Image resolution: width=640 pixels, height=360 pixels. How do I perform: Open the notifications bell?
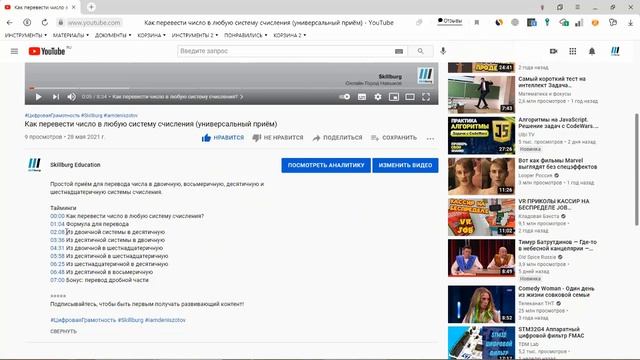(x=592, y=51)
